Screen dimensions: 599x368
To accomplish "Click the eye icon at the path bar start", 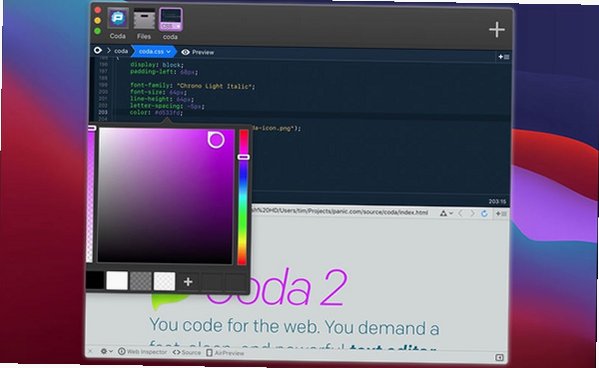I will coord(98,50).
